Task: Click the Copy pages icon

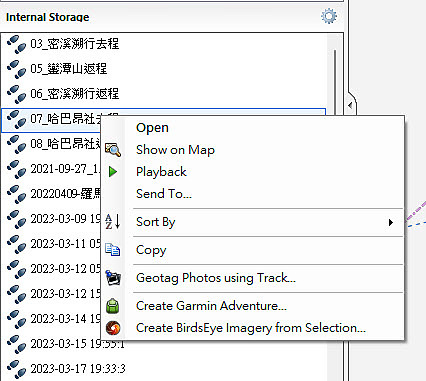Action: [x=113, y=249]
